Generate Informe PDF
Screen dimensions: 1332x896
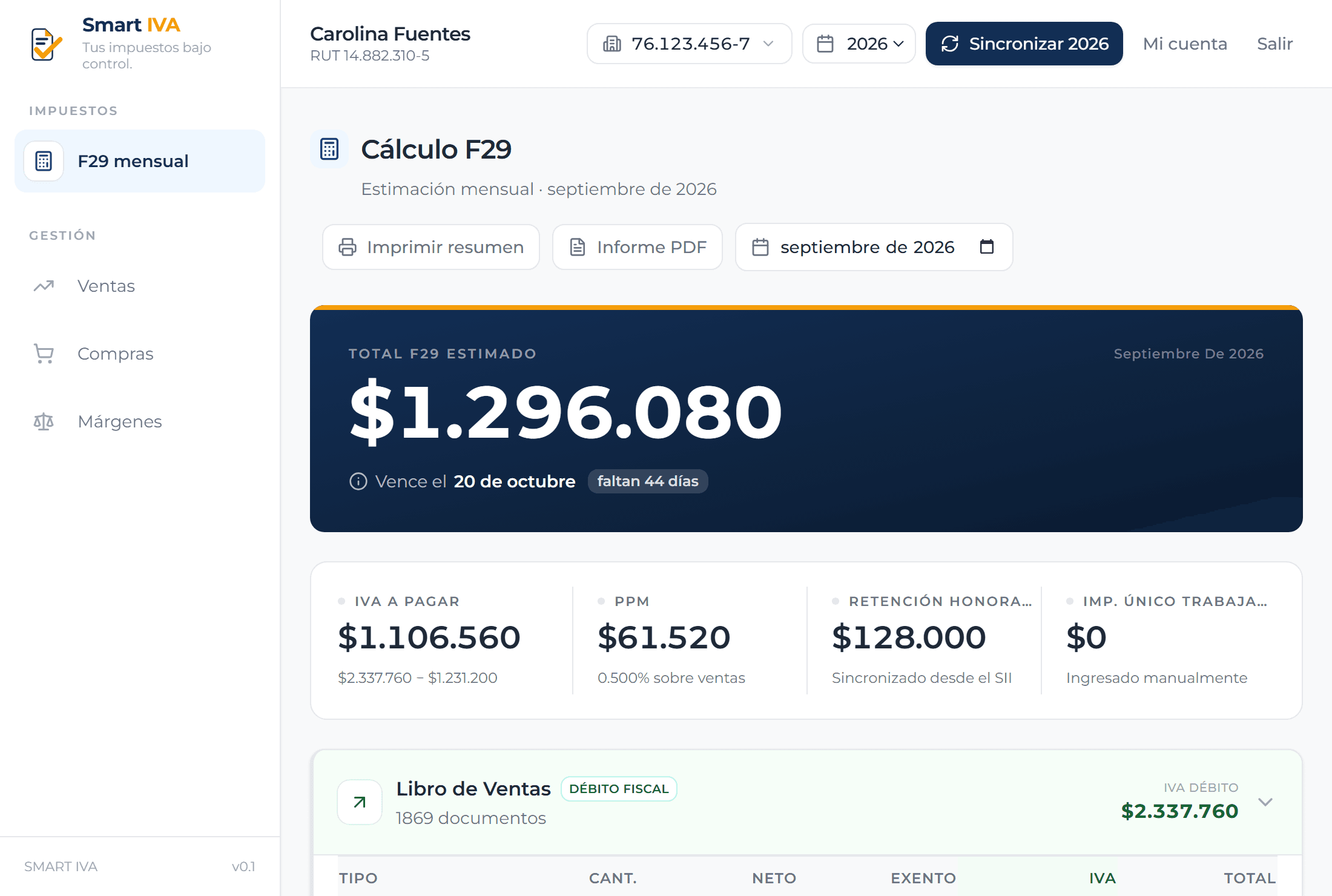pyautogui.click(x=637, y=247)
